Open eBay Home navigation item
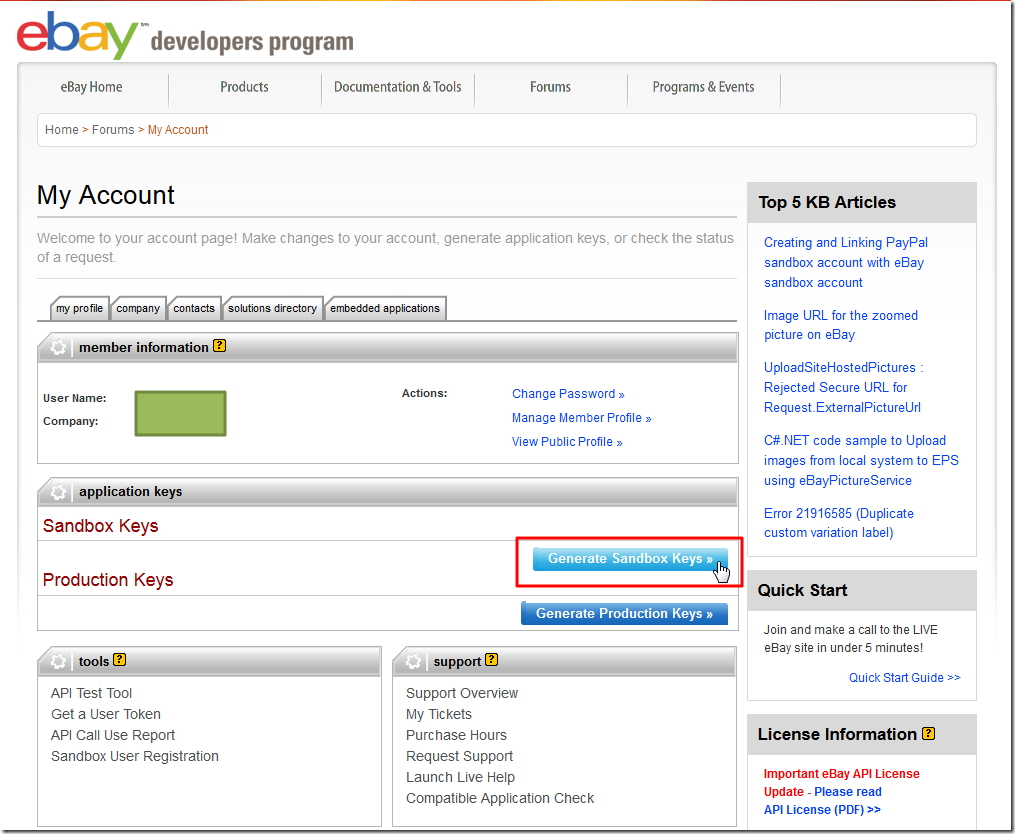1015x834 pixels. [91, 87]
